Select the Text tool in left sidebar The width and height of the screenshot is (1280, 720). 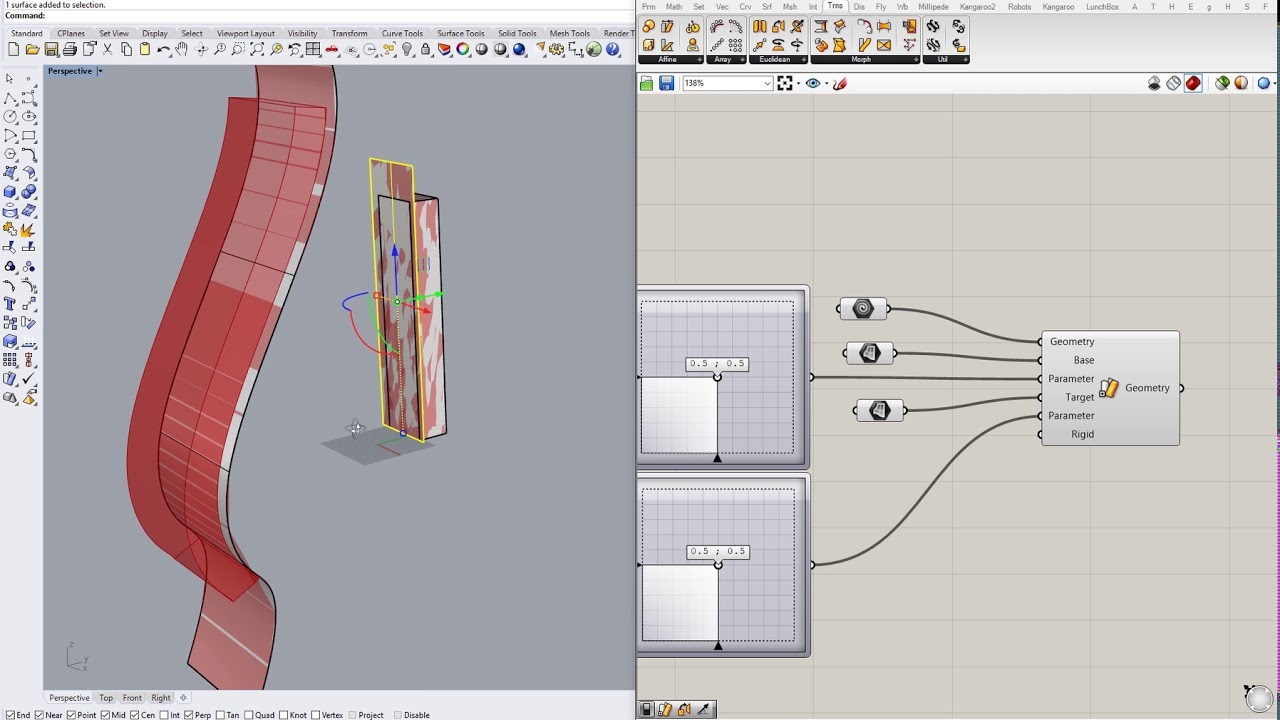click(x=10, y=304)
